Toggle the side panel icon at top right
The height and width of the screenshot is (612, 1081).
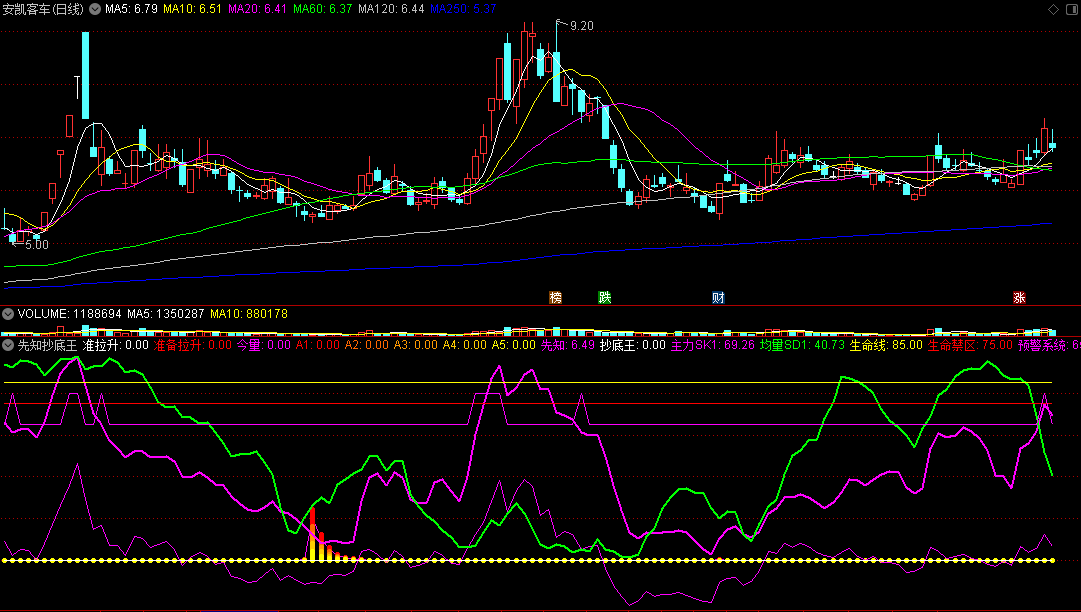point(1073,9)
